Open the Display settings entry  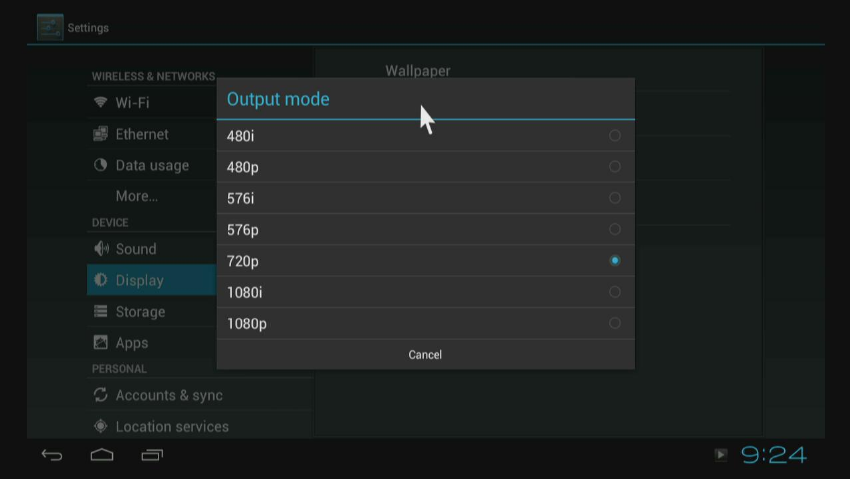(152, 280)
